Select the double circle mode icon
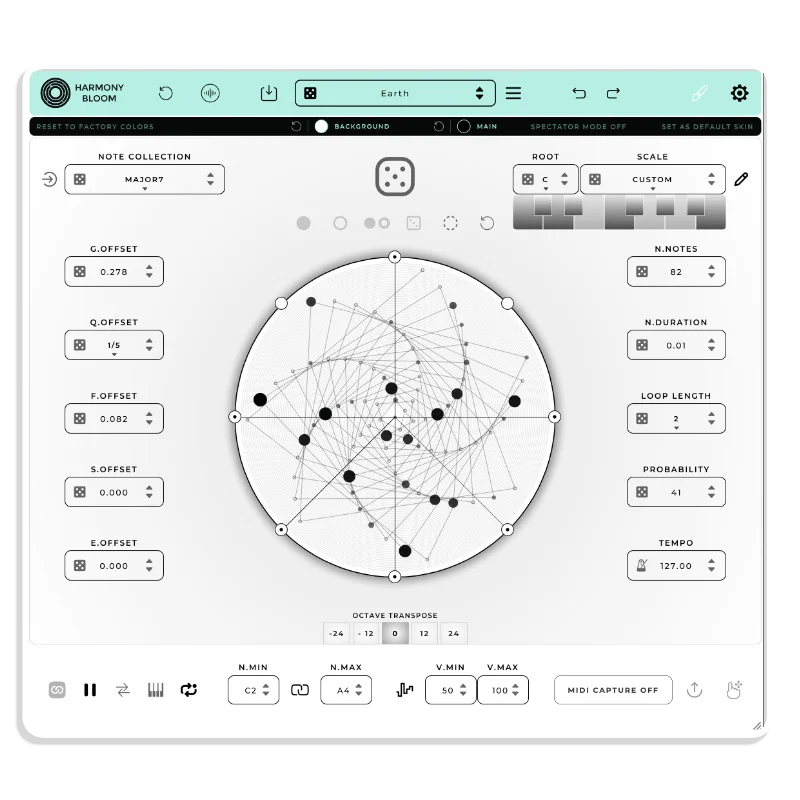The width and height of the screenshot is (800, 800). pyautogui.click(x=377, y=223)
